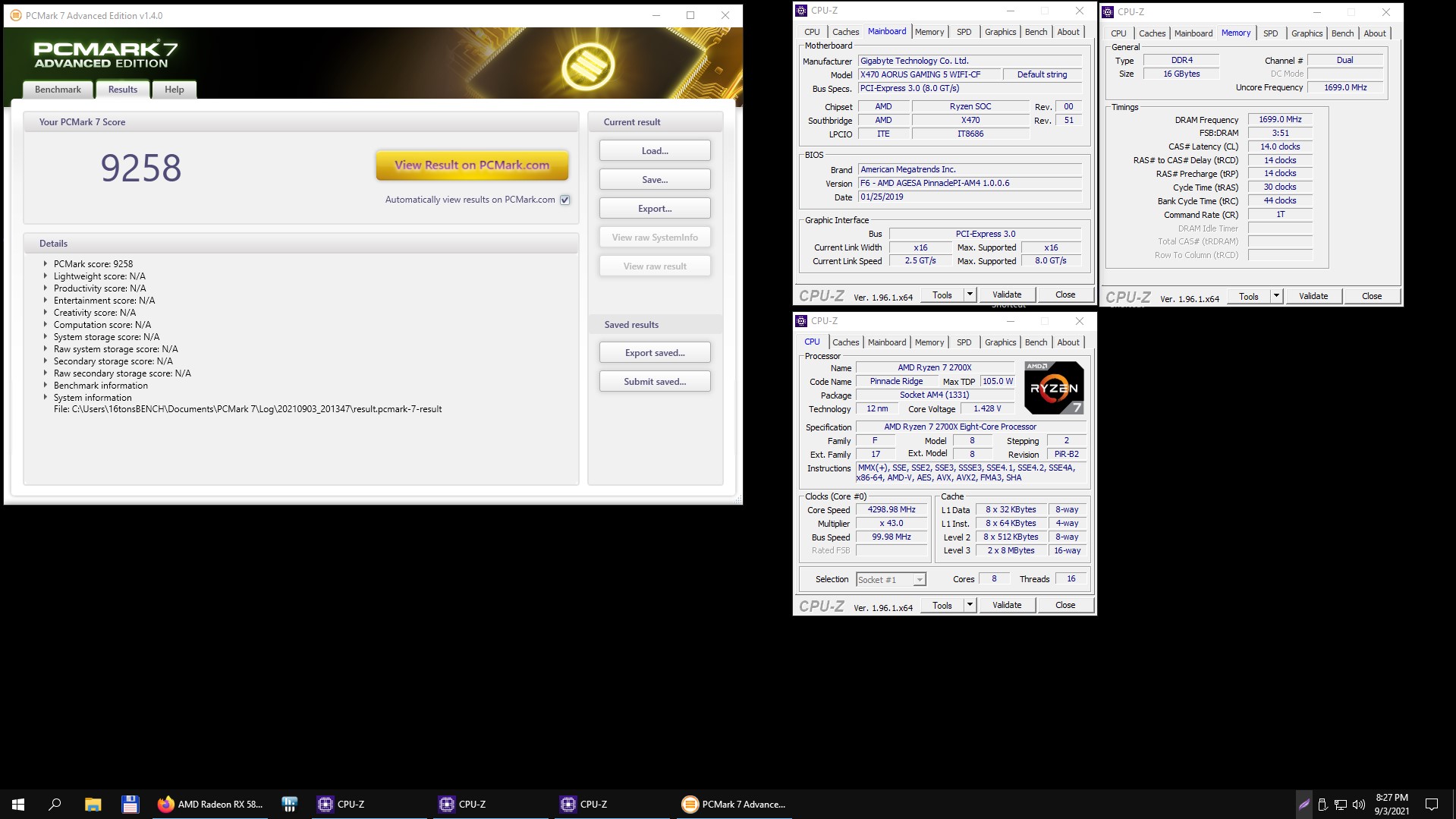This screenshot has height=819, width=1456.
Task: Open the volume control in system tray
Action: pyautogui.click(x=1359, y=804)
